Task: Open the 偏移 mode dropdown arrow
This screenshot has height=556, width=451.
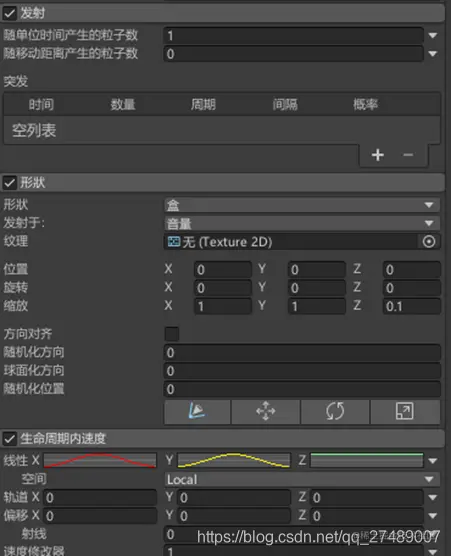Action: tap(433, 516)
